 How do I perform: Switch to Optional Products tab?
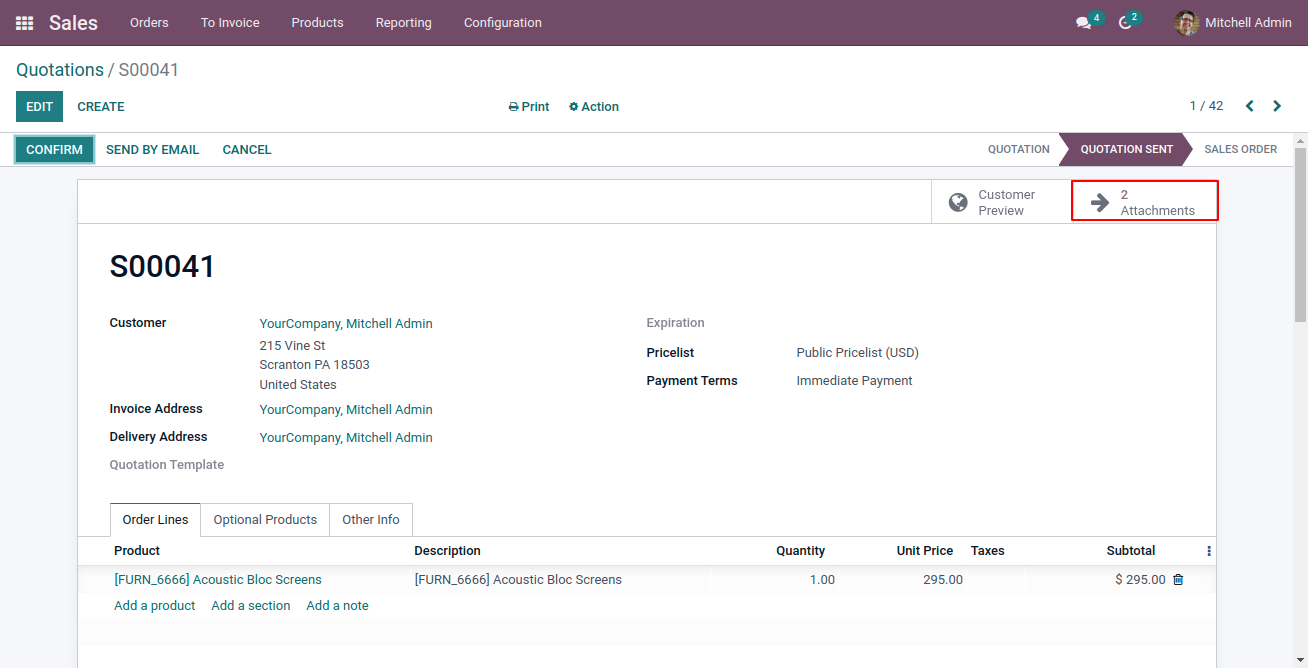tap(265, 520)
